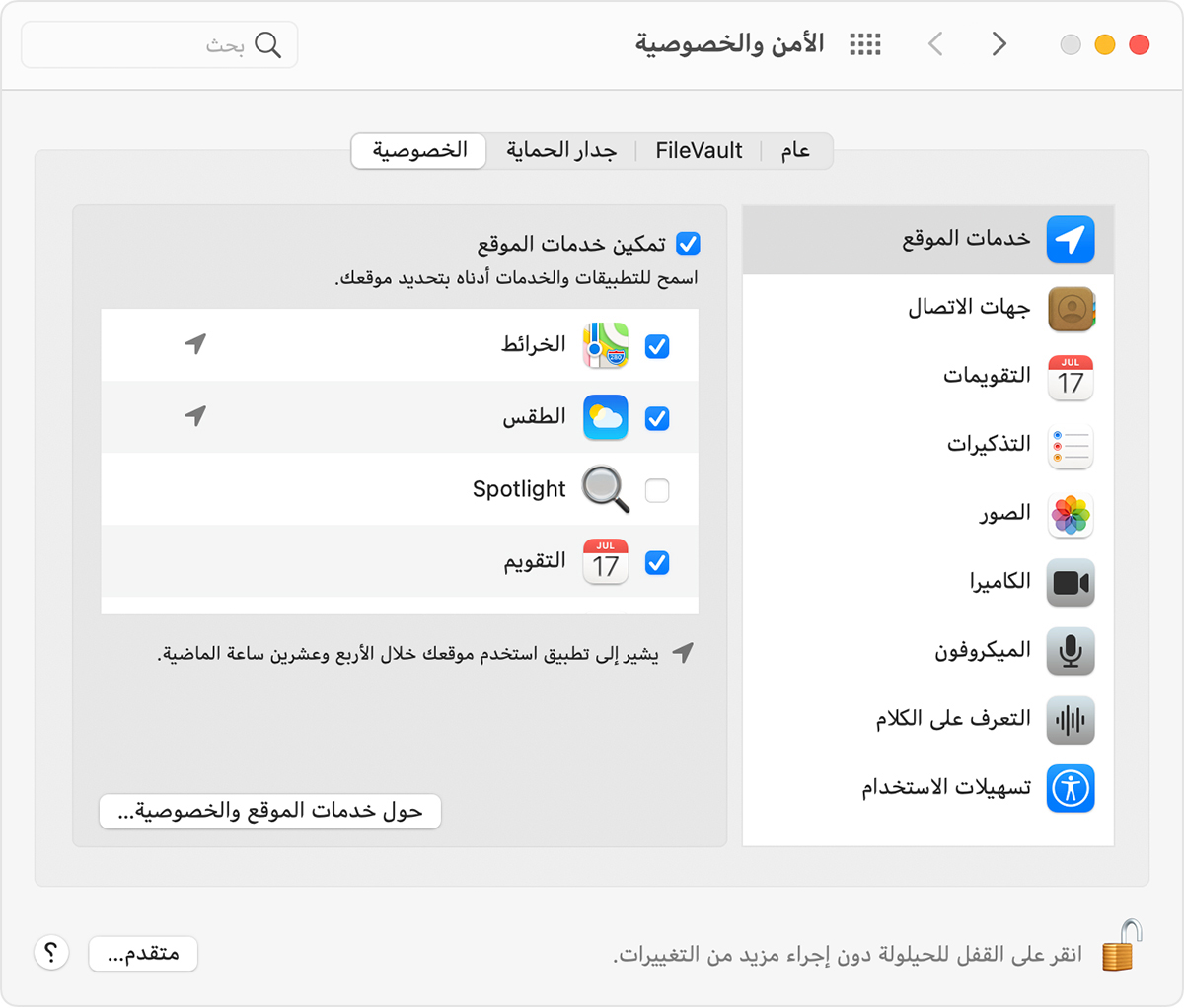
Task: Click the الخرائط app name in list
Action: click(534, 344)
